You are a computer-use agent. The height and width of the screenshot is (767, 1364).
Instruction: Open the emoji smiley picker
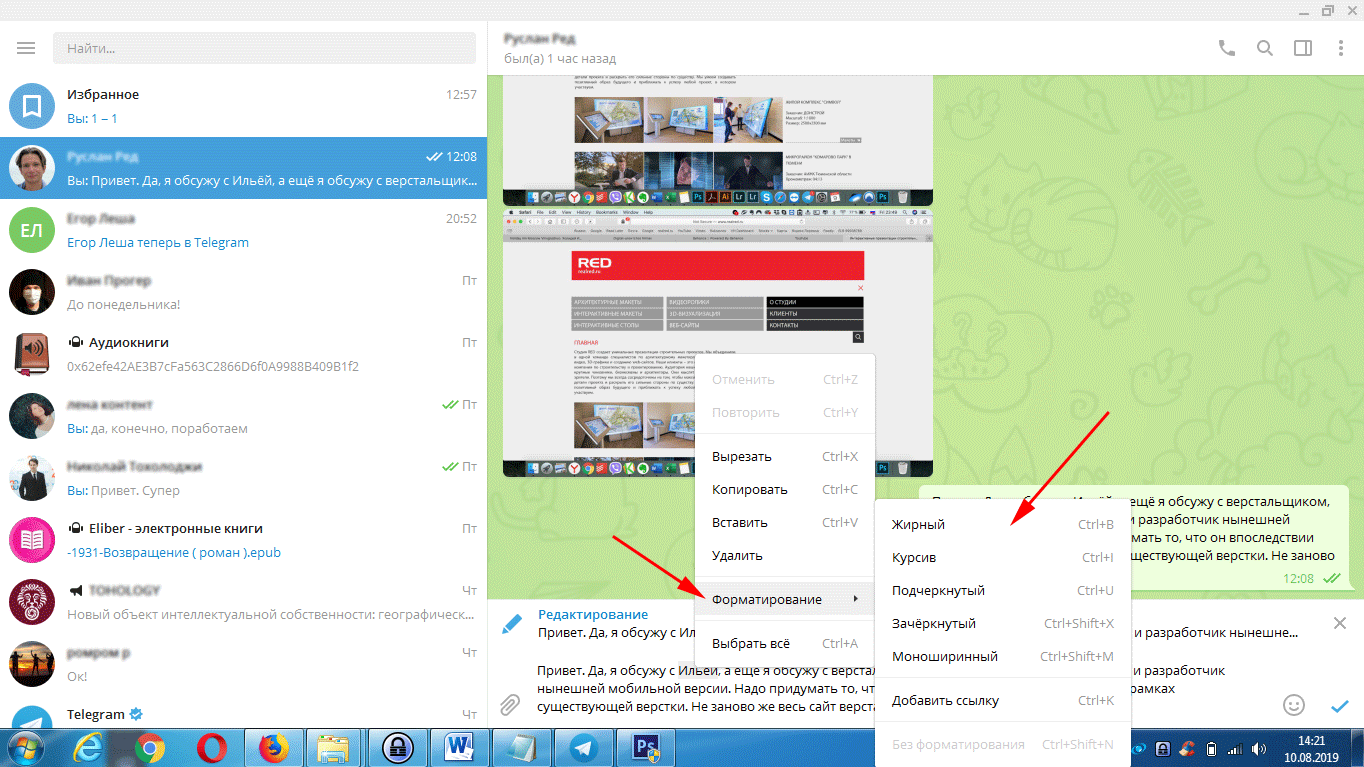1294,705
